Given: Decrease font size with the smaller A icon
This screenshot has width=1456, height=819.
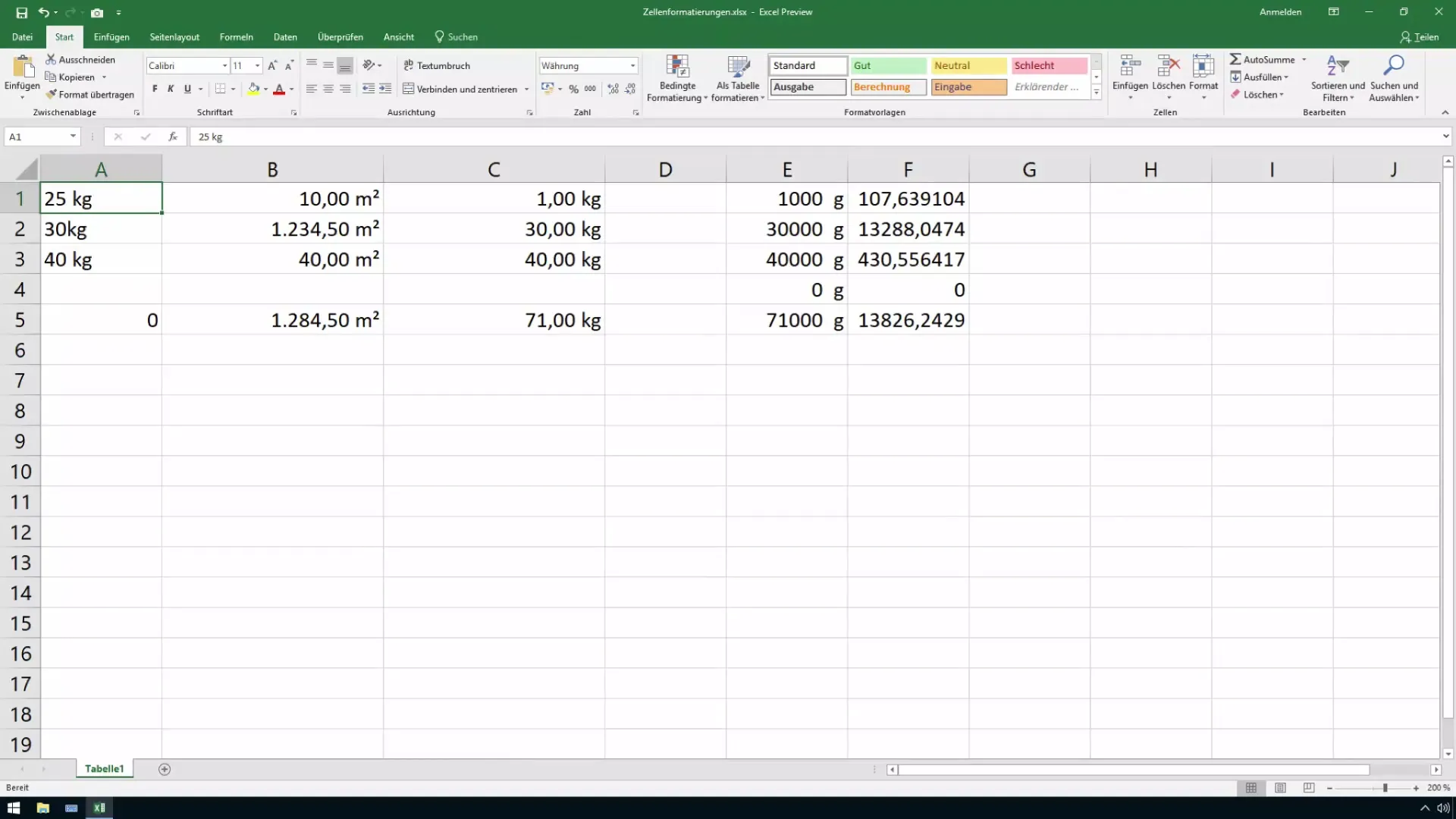Looking at the screenshot, I should tap(289, 66).
